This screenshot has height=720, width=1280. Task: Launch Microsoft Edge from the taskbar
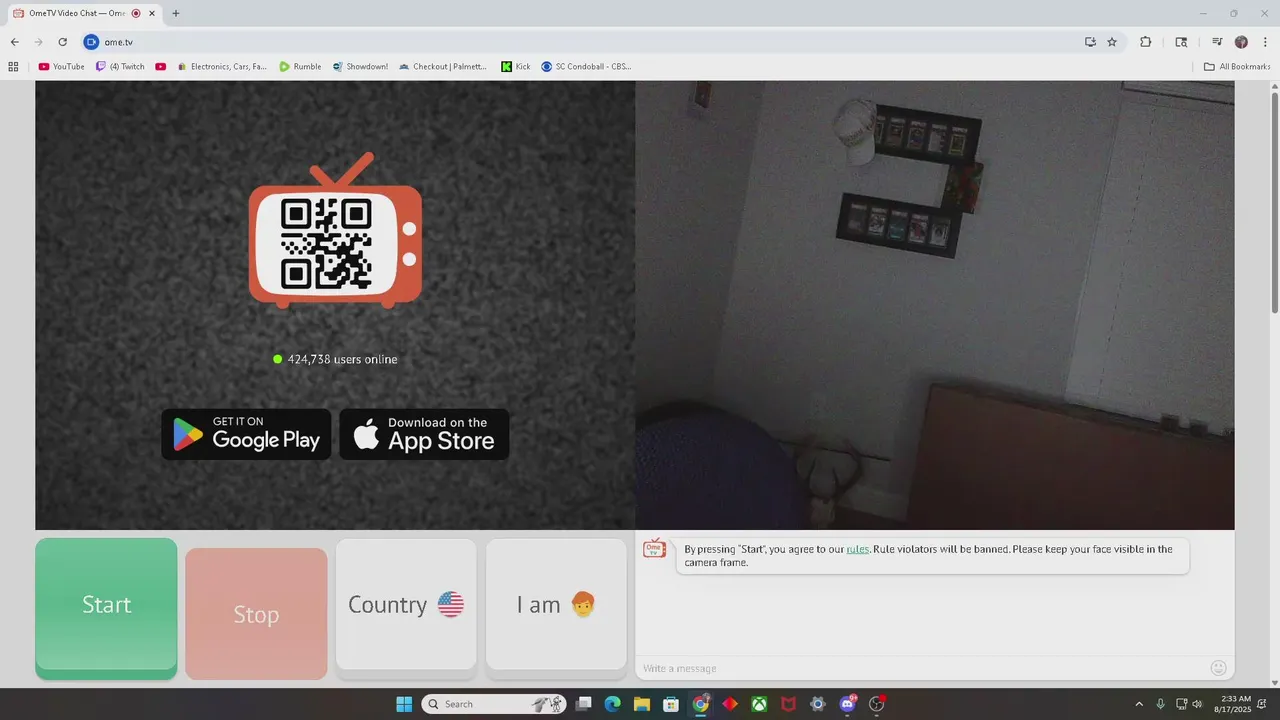tap(612, 704)
